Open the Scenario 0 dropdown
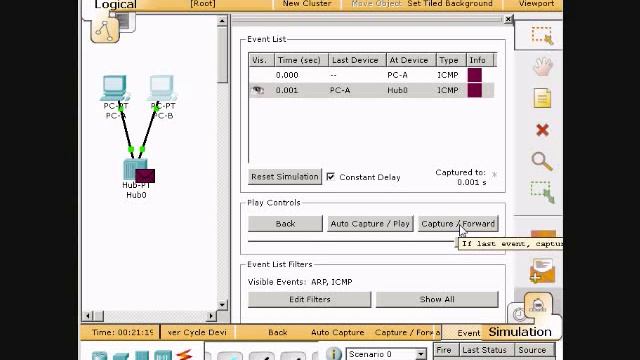This screenshot has height=360, width=640. click(420, 354)
